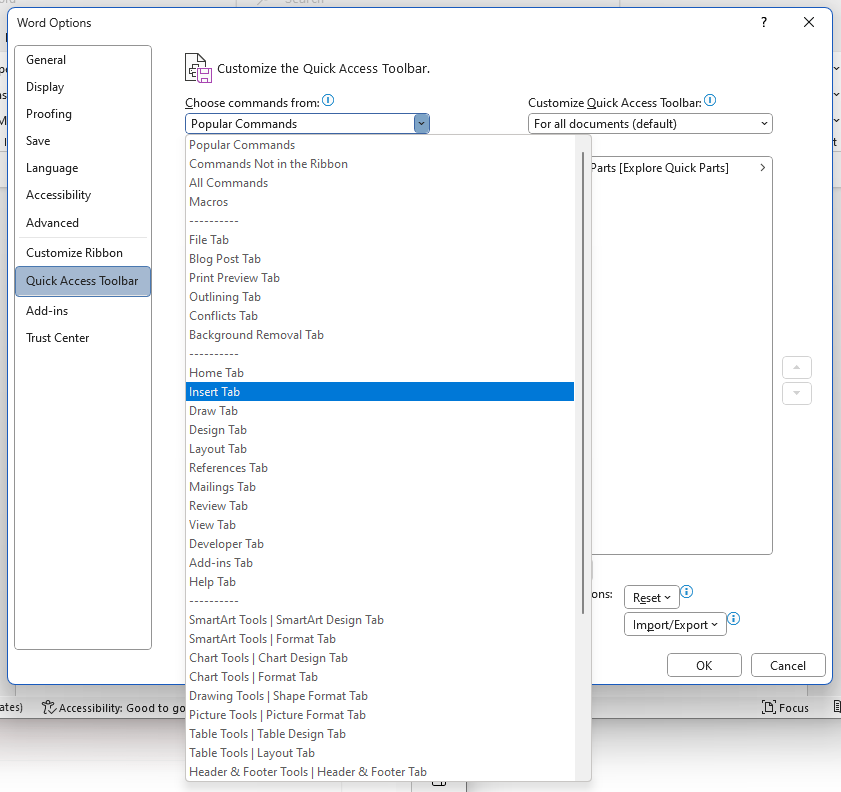Image resolution: width=841 pixels, height=792 pixels.
Task: Select Chart Tools | Chart Design Tab
Action: [380, 658]
